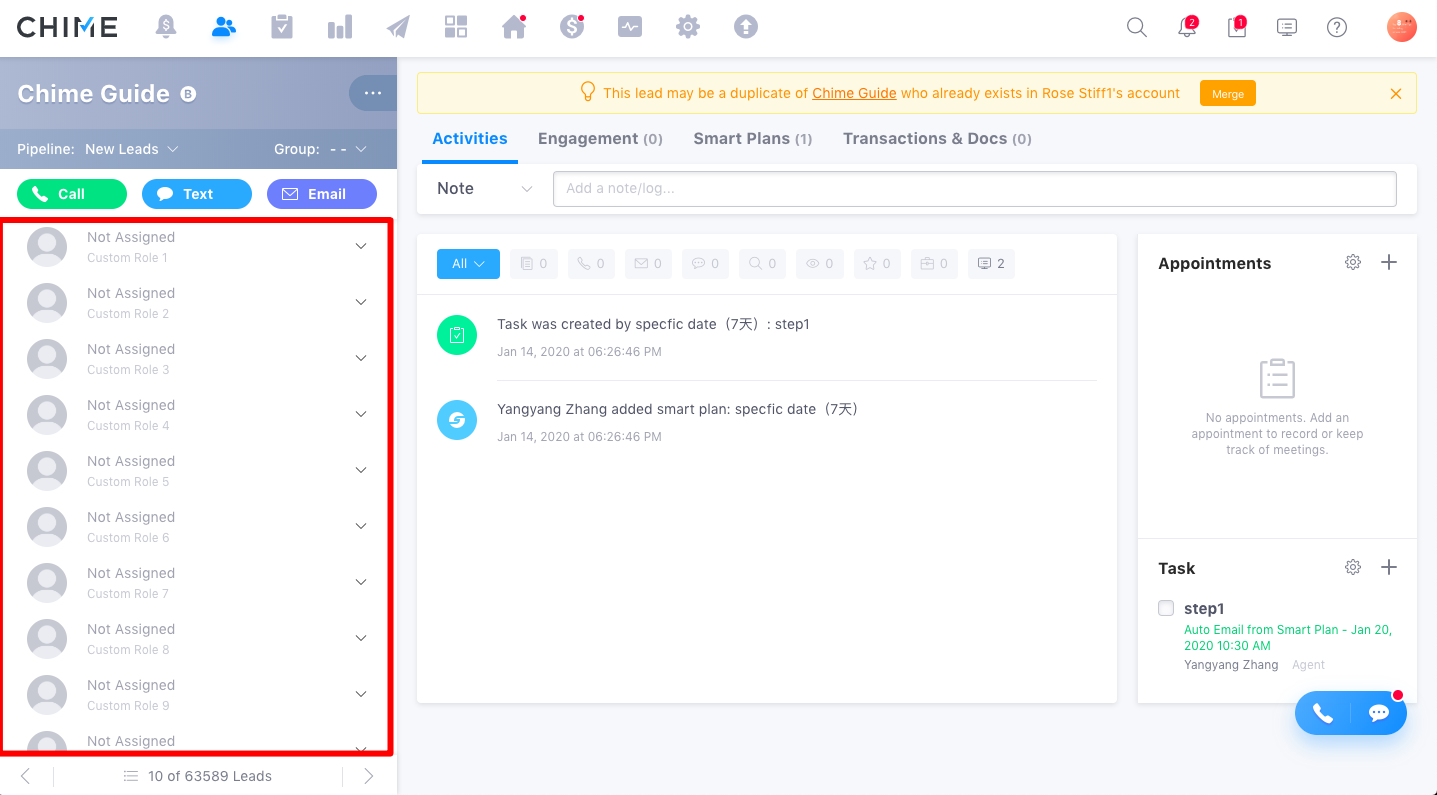Open the three-dot more options button
The image size is (1437, 795).
(x=373, y=93)
